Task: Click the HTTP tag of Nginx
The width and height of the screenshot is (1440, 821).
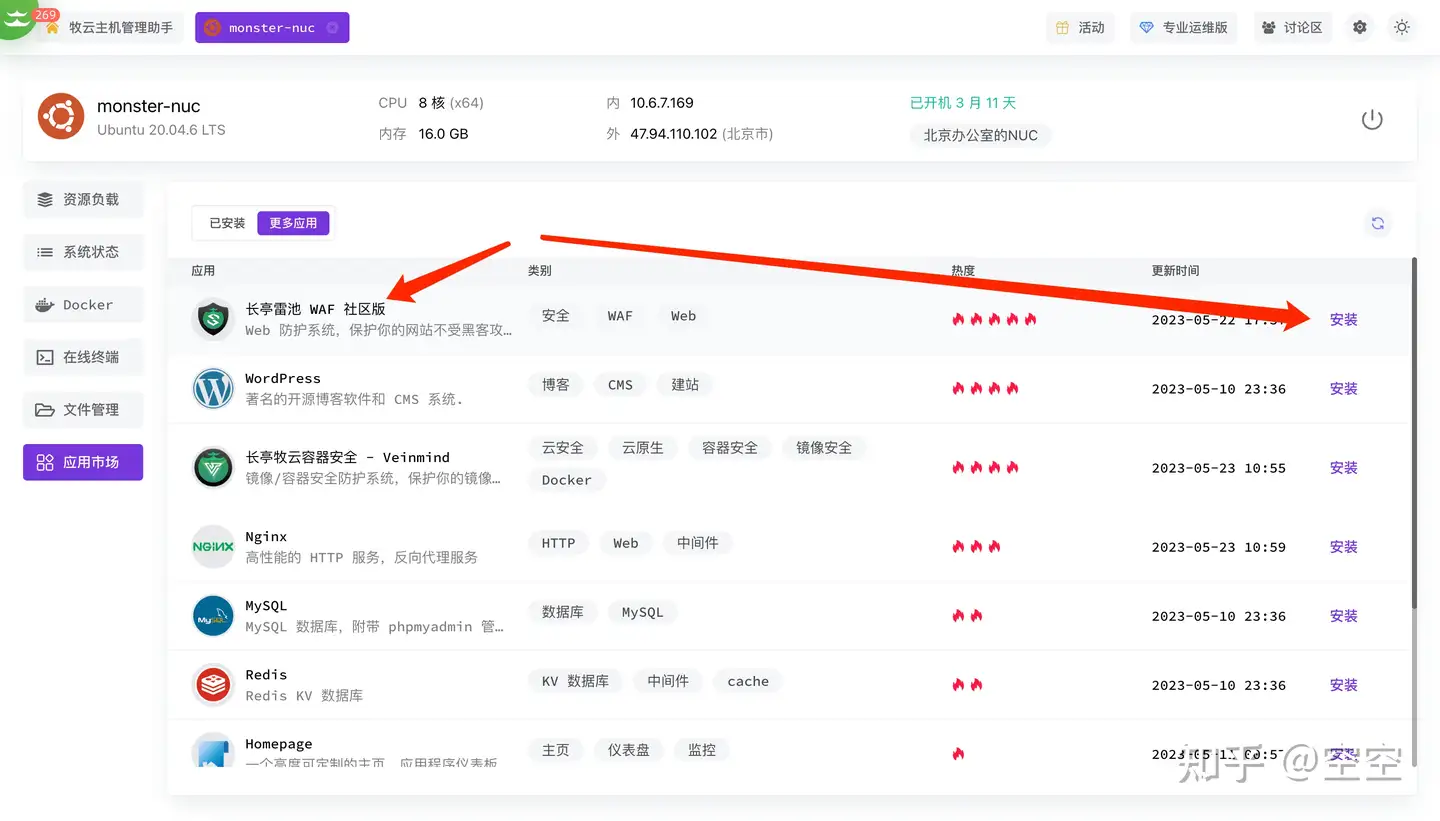Action: click(558, 543)
